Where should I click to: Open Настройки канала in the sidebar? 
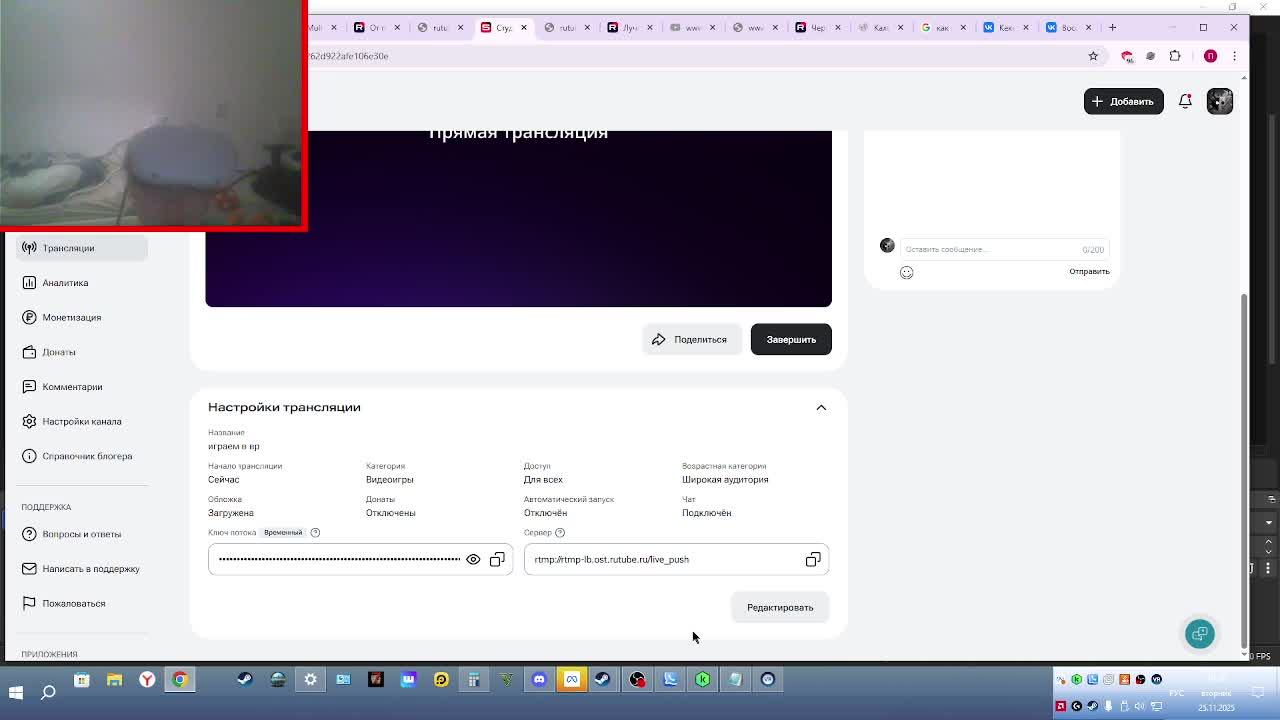pos(82,421)
